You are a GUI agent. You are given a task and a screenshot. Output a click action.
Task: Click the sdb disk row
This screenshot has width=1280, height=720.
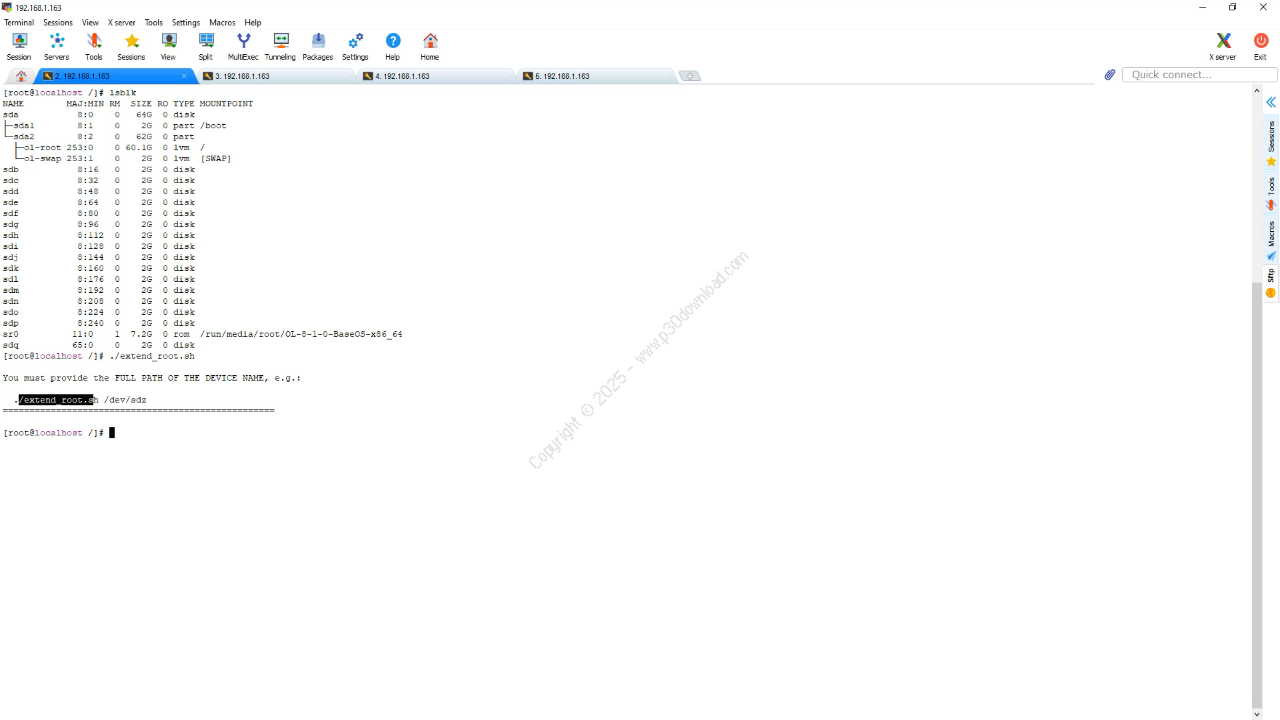pos(99,170)
